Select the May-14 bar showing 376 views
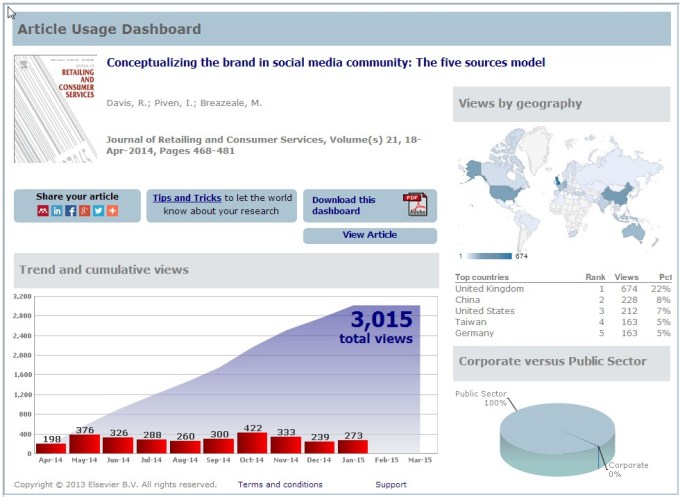The height and width of the screenshot is (497, 680). pyautogui.click(x=85, y=443)
